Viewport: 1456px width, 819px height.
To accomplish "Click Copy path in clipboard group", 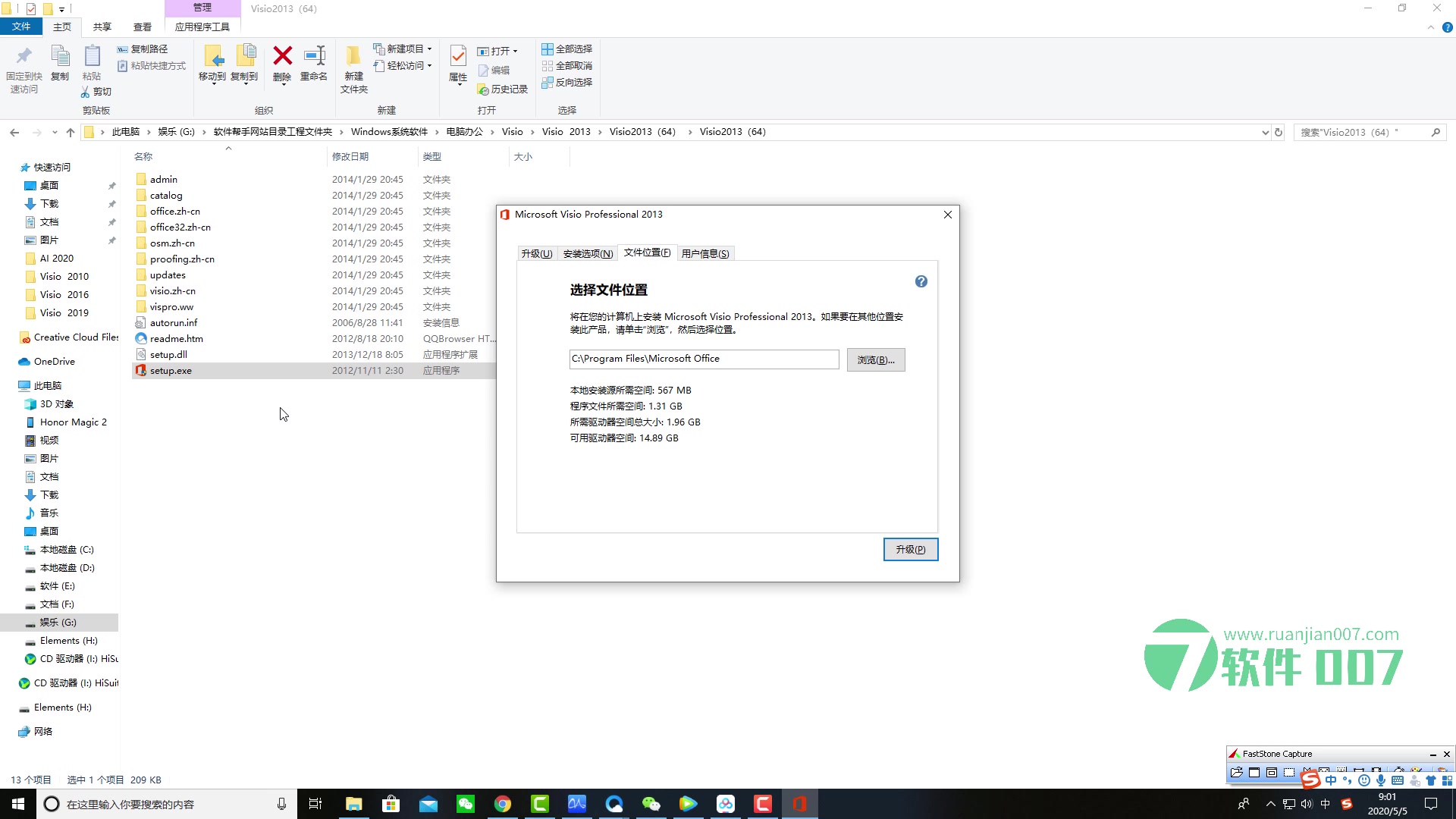I will (x=143, y=49).
